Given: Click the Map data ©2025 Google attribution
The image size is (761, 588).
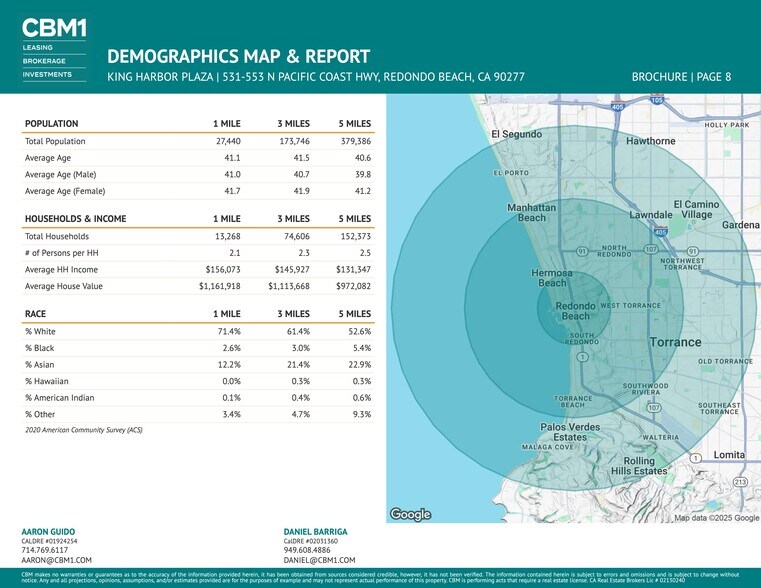Looking at the screenshot, I should pos(716,517).
